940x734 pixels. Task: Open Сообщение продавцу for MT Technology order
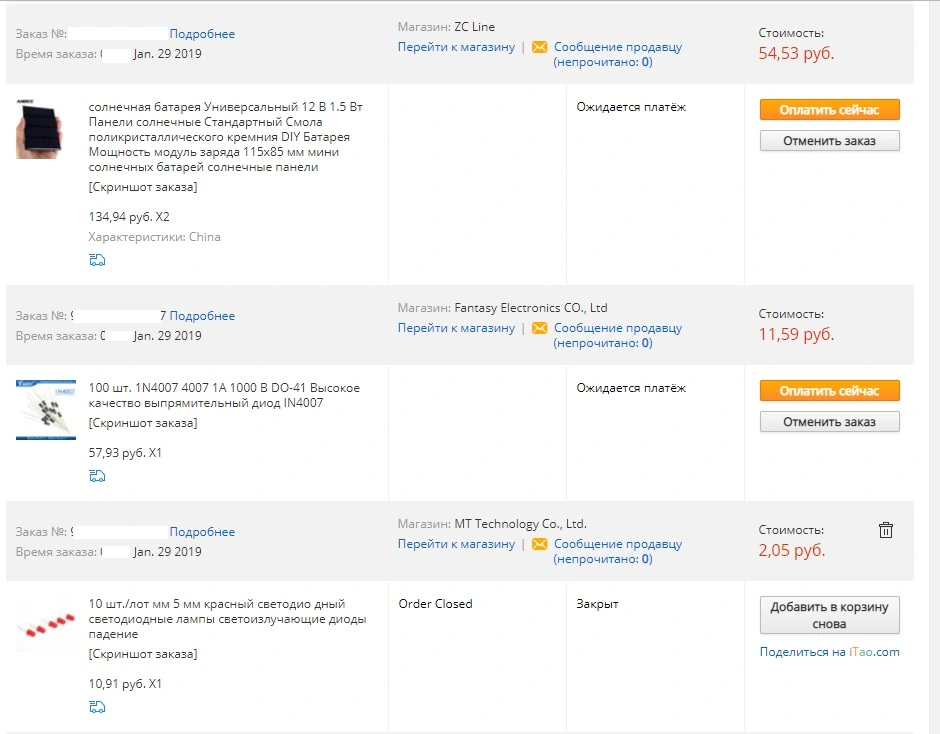[x=617, y=544]
